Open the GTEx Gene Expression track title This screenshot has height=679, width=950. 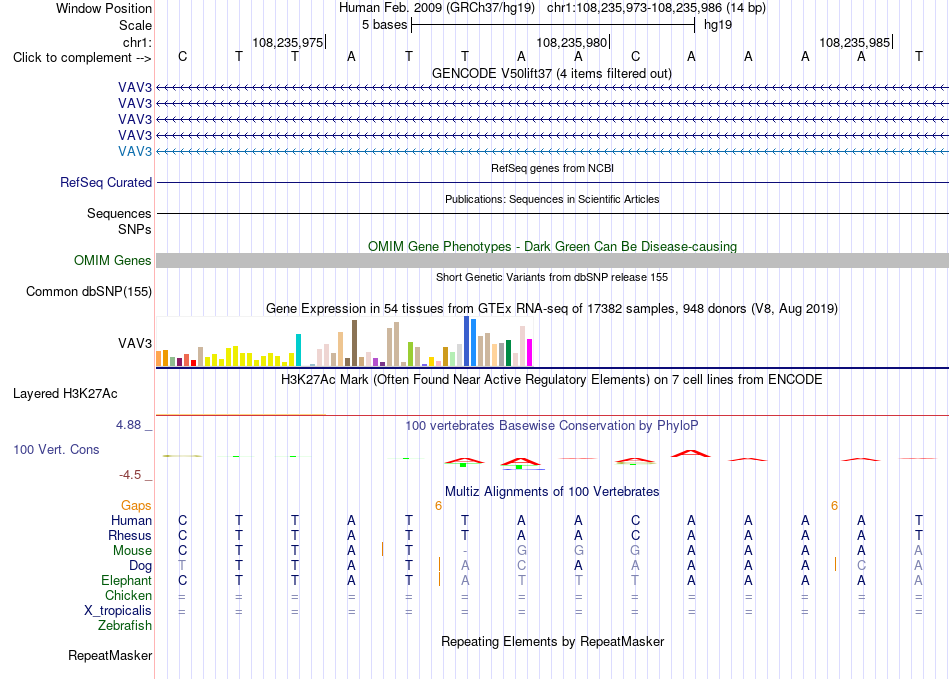[x=552, y=308]
